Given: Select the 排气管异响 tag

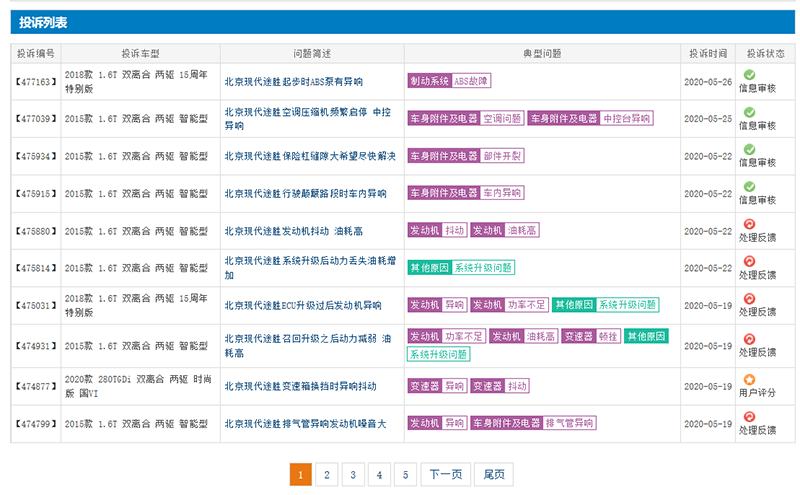Looking at the screenshot, I should click(x=570, y=423).
